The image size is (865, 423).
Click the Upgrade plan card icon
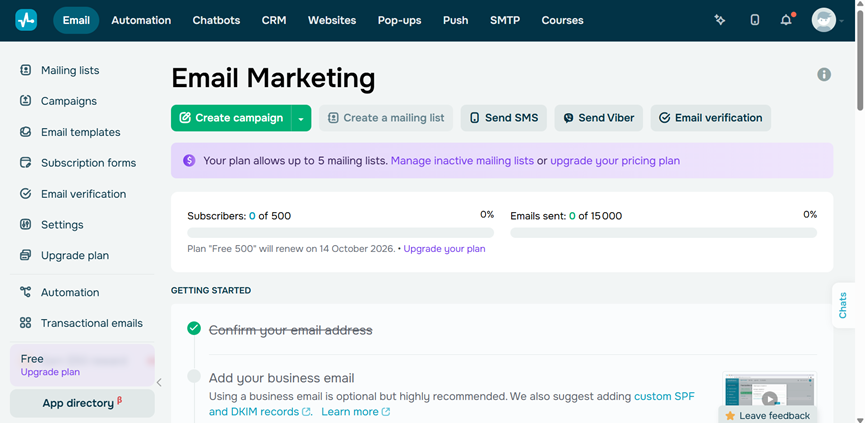pos(25,255)
